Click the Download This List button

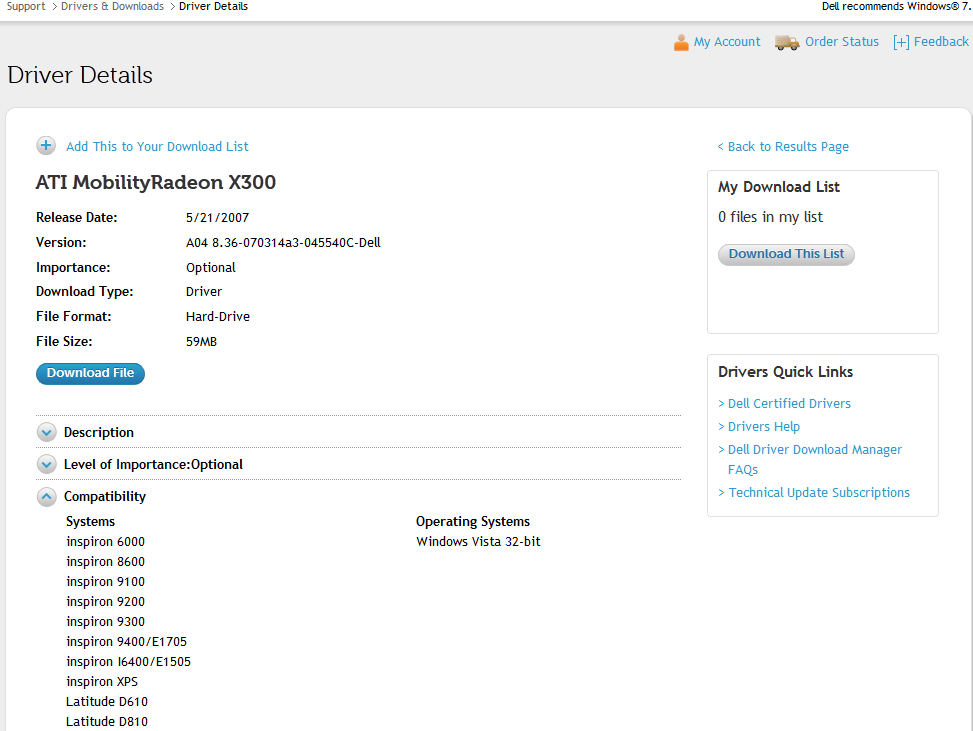tap(786, 254)
